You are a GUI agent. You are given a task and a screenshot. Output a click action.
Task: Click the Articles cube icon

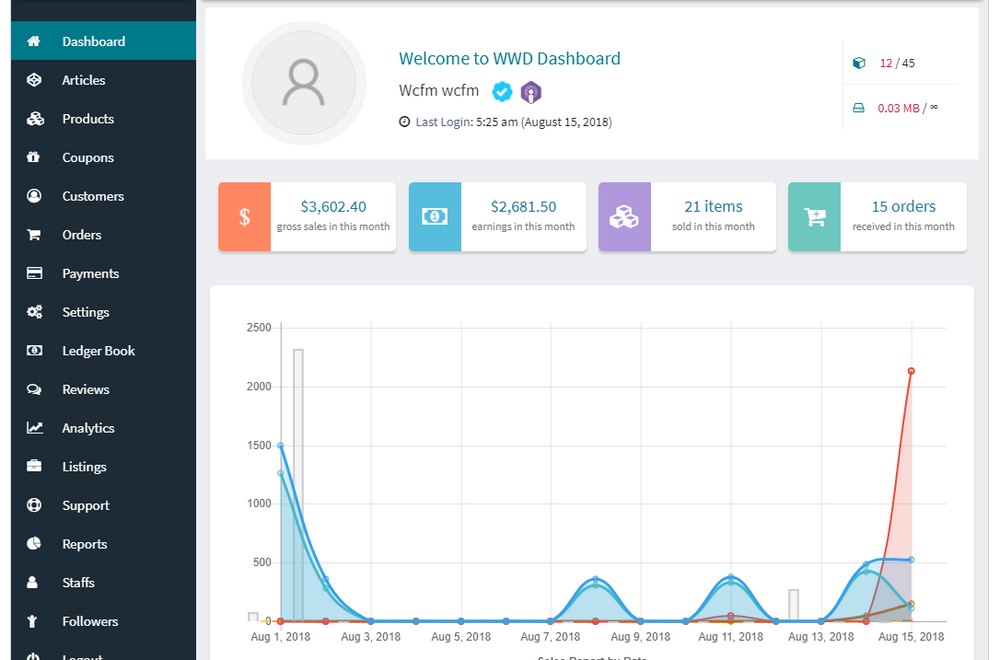coord(34,80)
